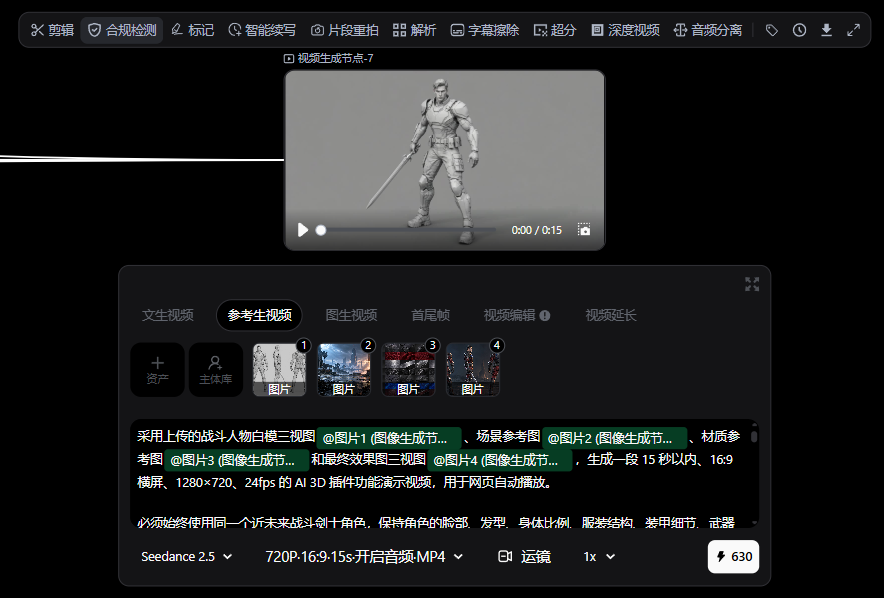Open the history clock icon
Screen dimensions: 884x598
pos(799,30)
